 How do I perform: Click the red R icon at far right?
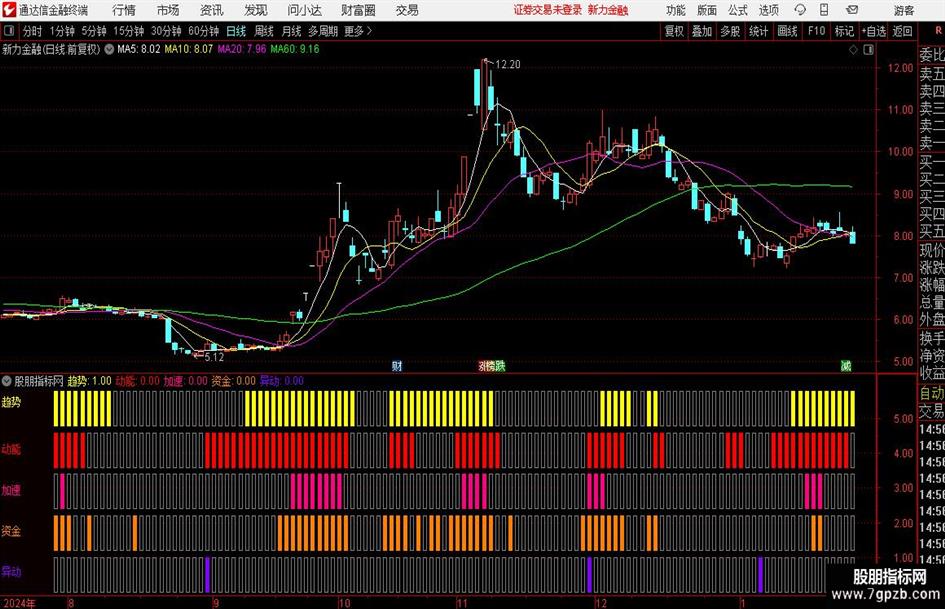938,31
